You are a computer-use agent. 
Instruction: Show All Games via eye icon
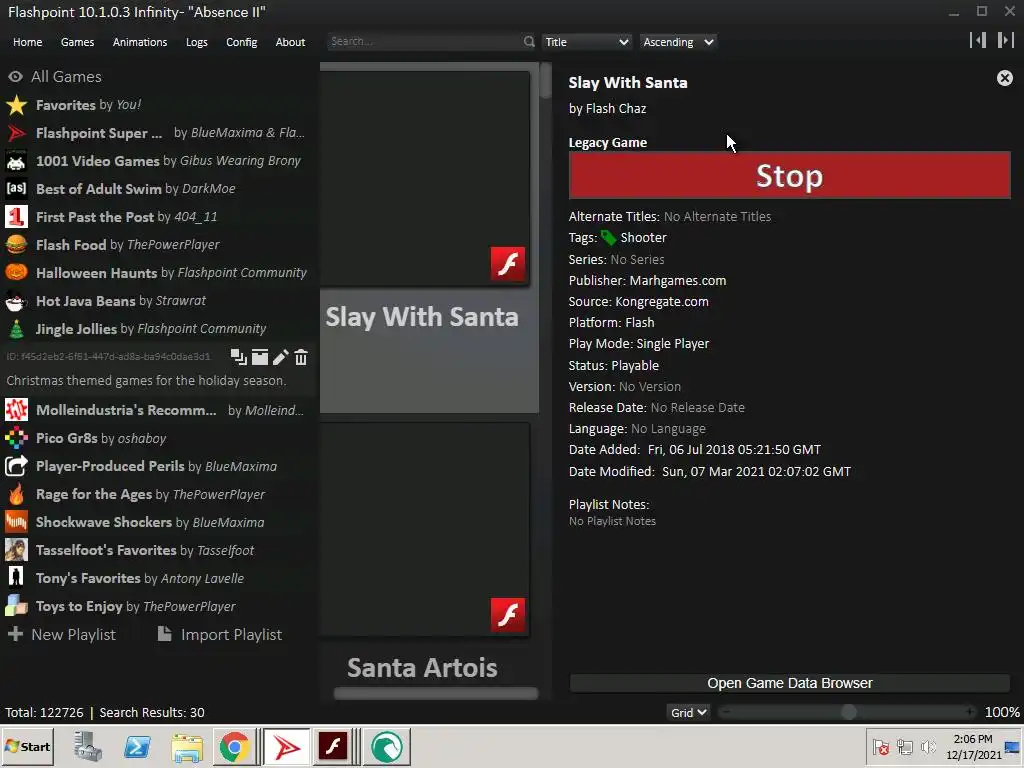pos(16,76)
